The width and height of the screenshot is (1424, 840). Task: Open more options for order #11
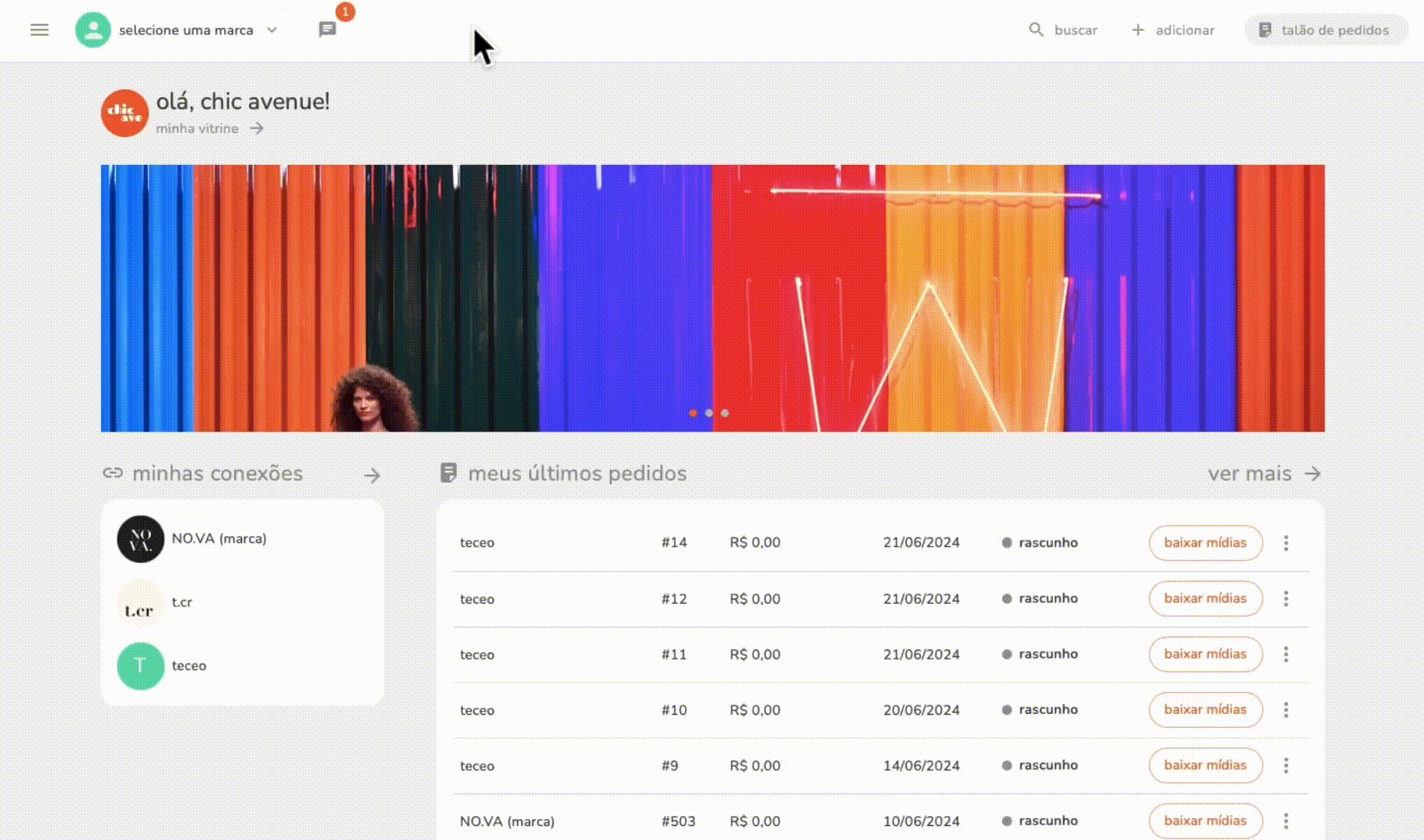[1285, 654]
